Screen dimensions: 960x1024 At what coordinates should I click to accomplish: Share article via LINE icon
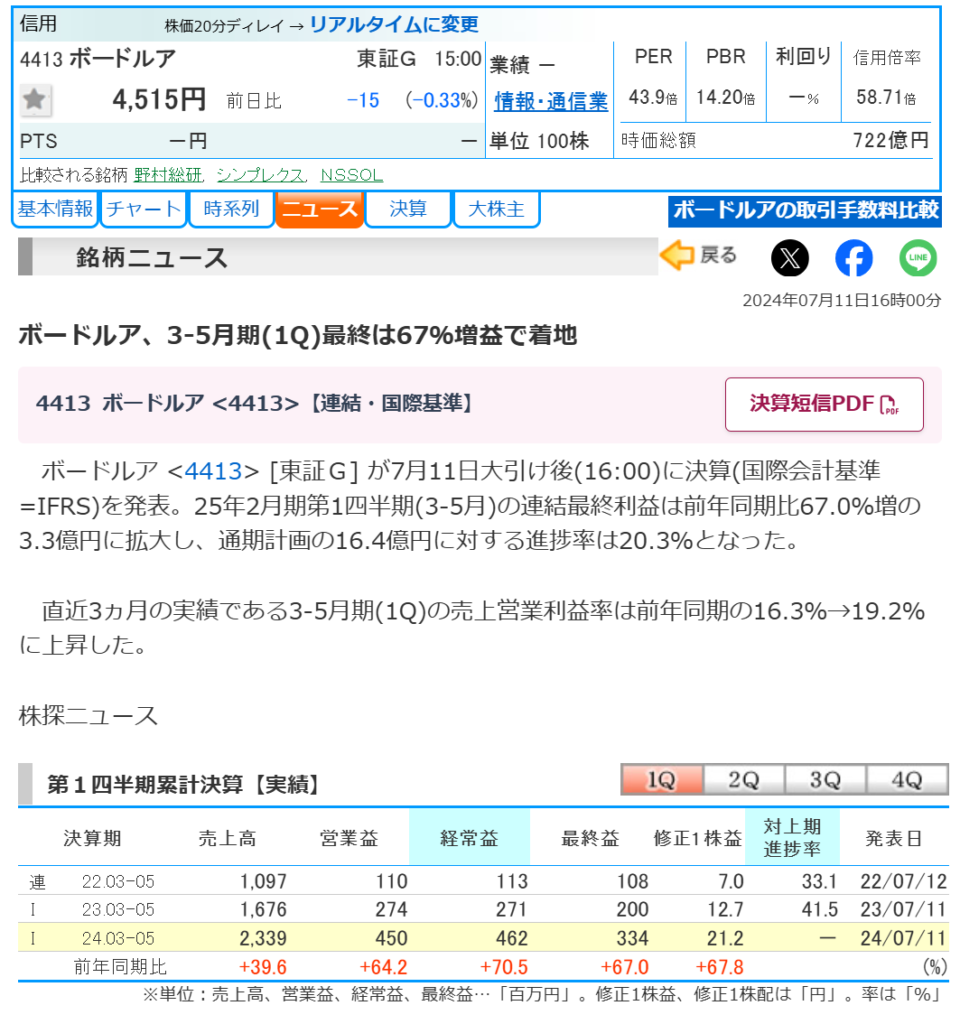click(917, 259)
